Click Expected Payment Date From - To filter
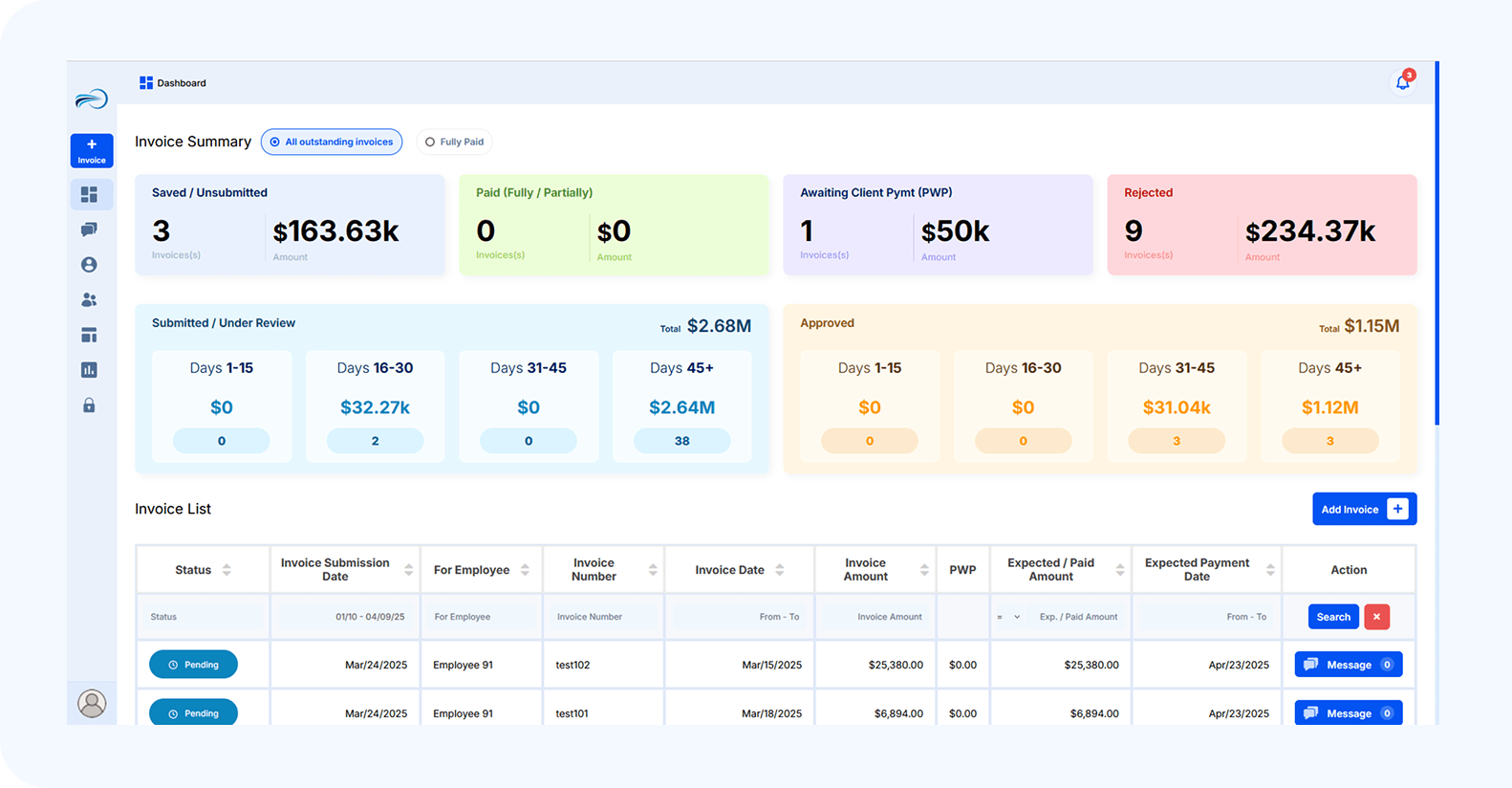 point(1206,617)
